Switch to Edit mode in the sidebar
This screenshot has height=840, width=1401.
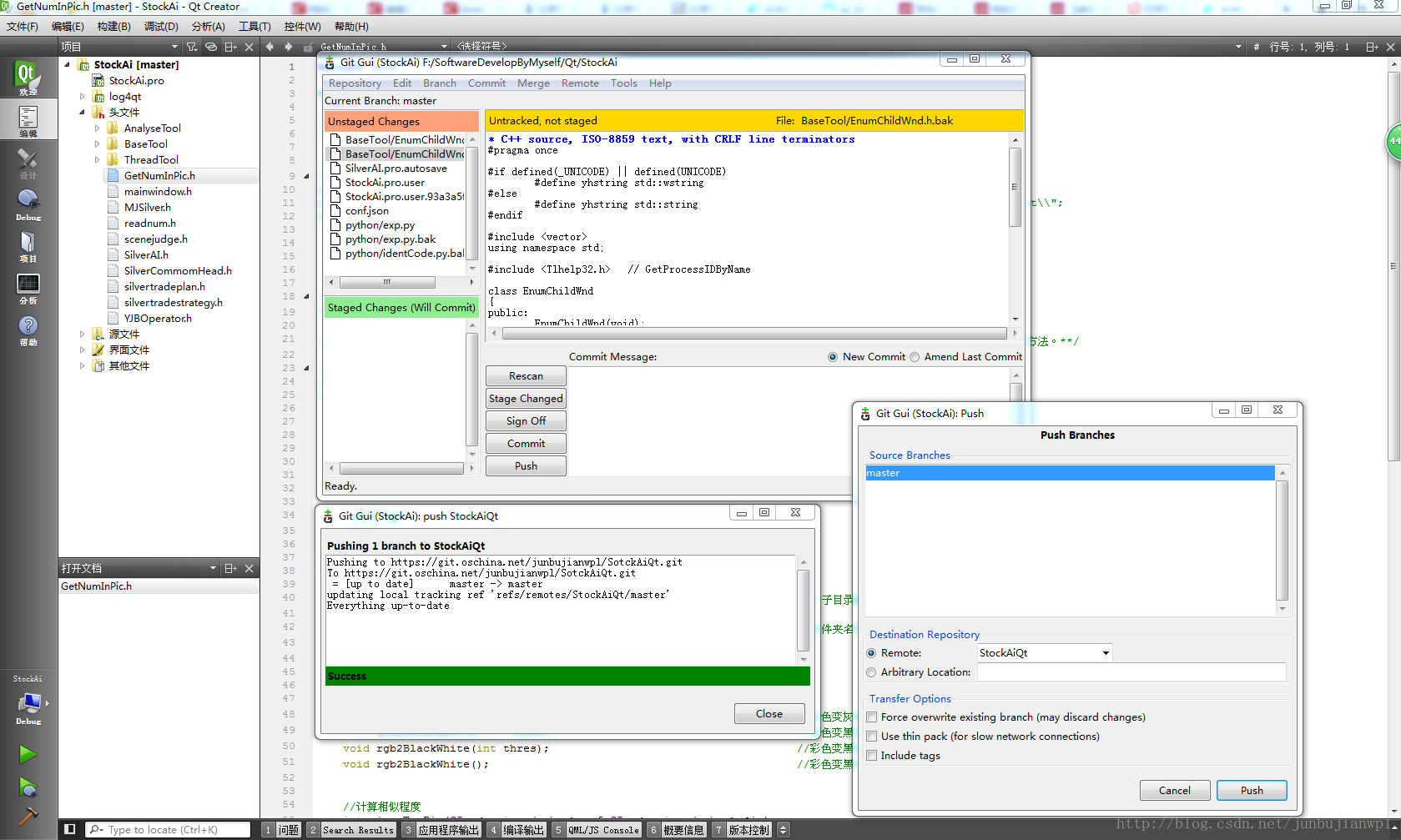[x=28, y=121]
